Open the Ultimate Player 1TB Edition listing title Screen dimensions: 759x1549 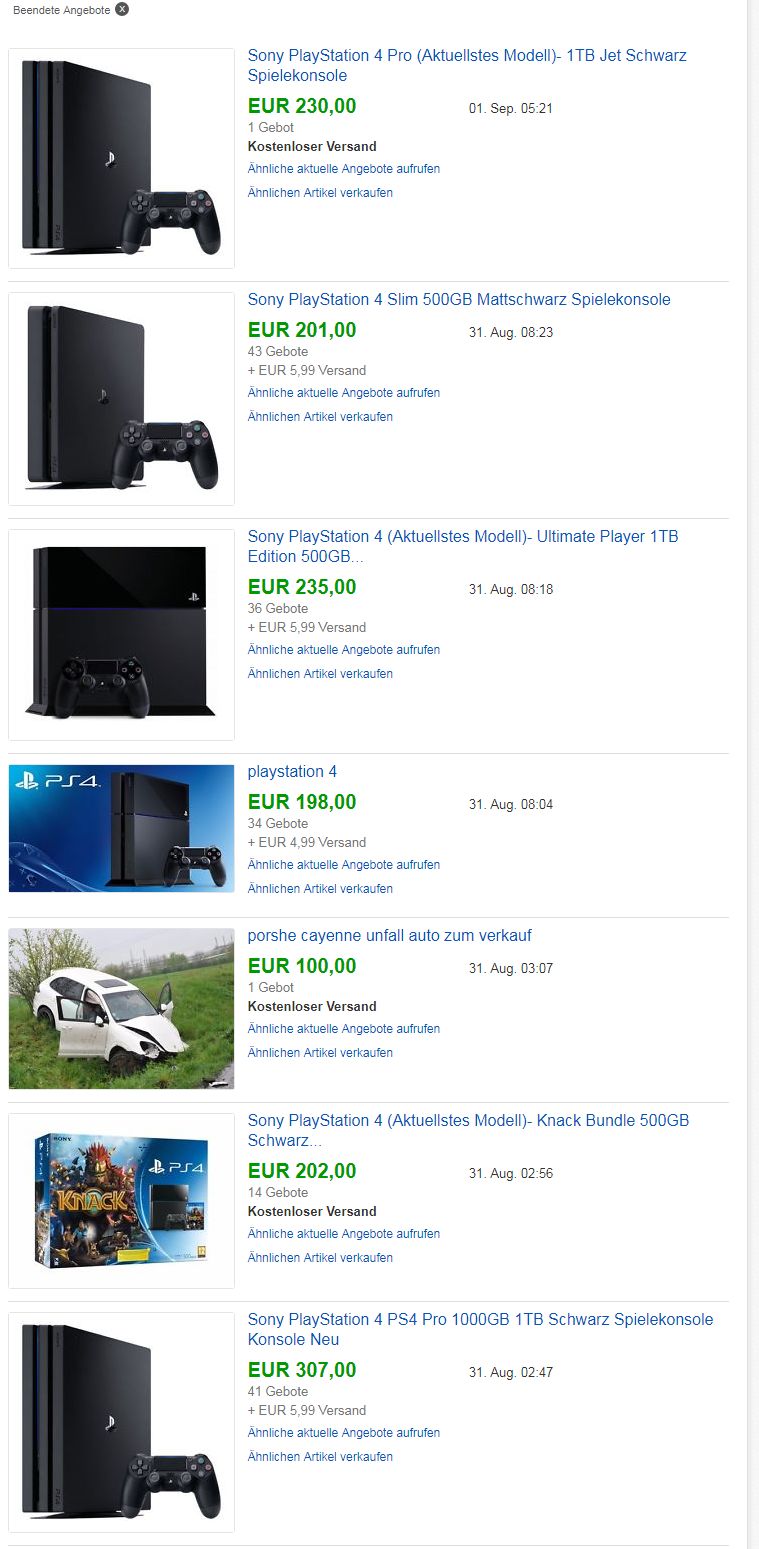click(463, 547)
